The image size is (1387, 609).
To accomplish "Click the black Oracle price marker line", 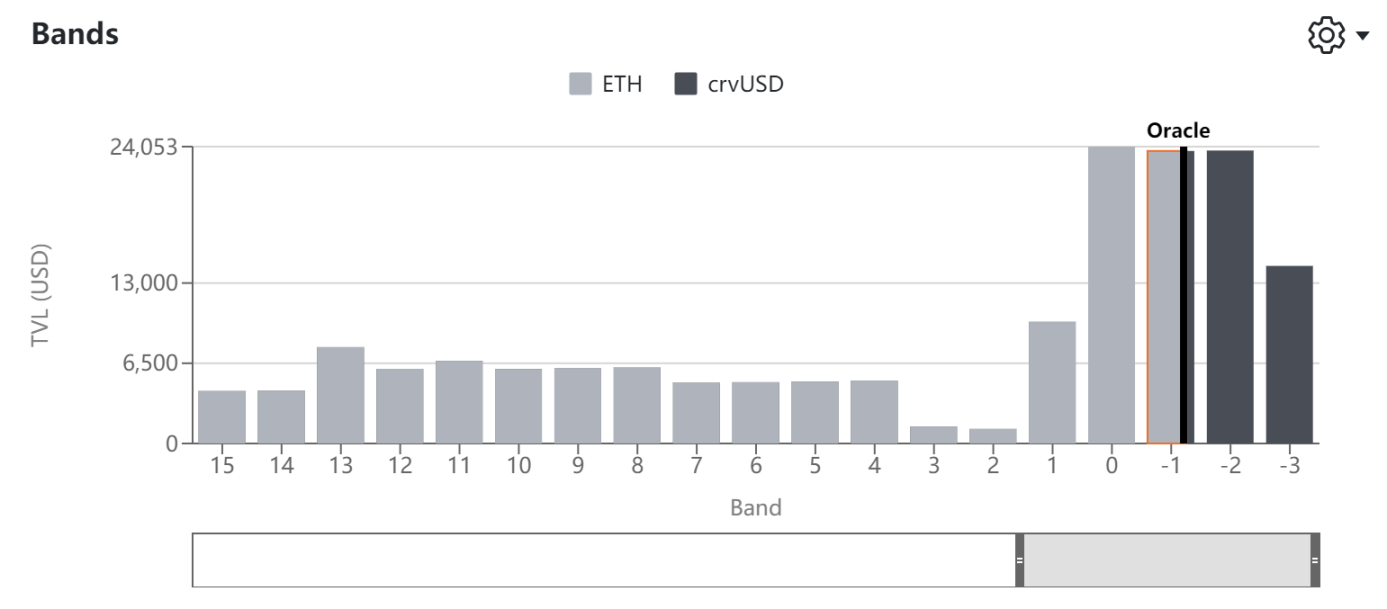I will click(x=1184, y=295).
